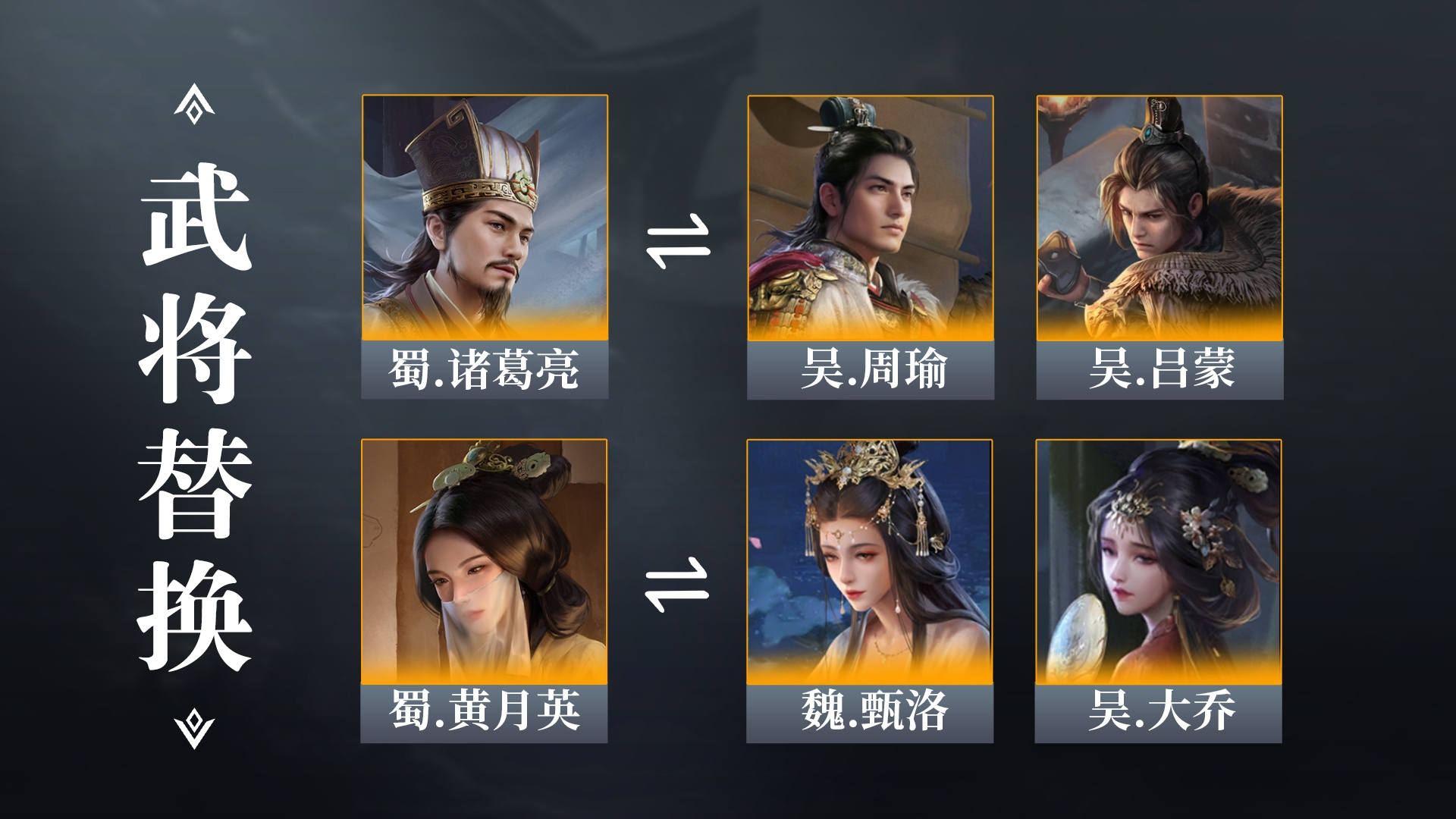This screenshot has width=1456, height=819.
Task: Select the 吴.大乔 character portrait
Action: tap(1159, 562)
